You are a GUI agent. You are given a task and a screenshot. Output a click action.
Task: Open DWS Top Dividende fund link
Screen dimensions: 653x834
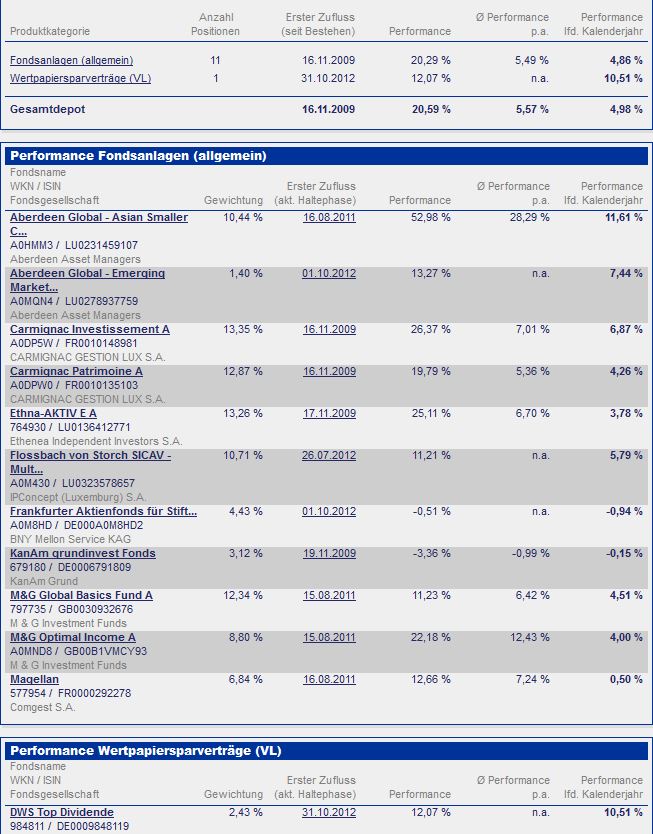[x=62, y=812]
